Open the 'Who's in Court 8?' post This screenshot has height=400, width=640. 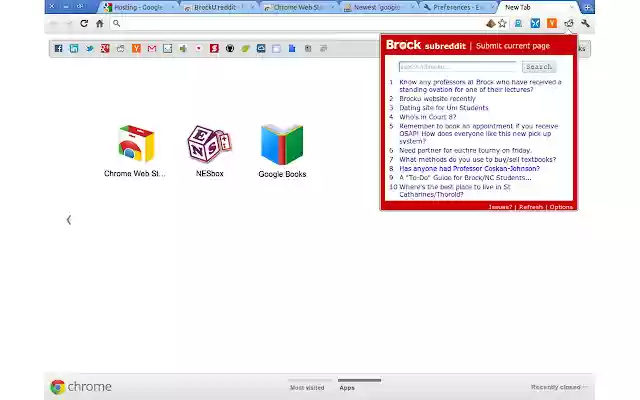click(x=428, y=117)
